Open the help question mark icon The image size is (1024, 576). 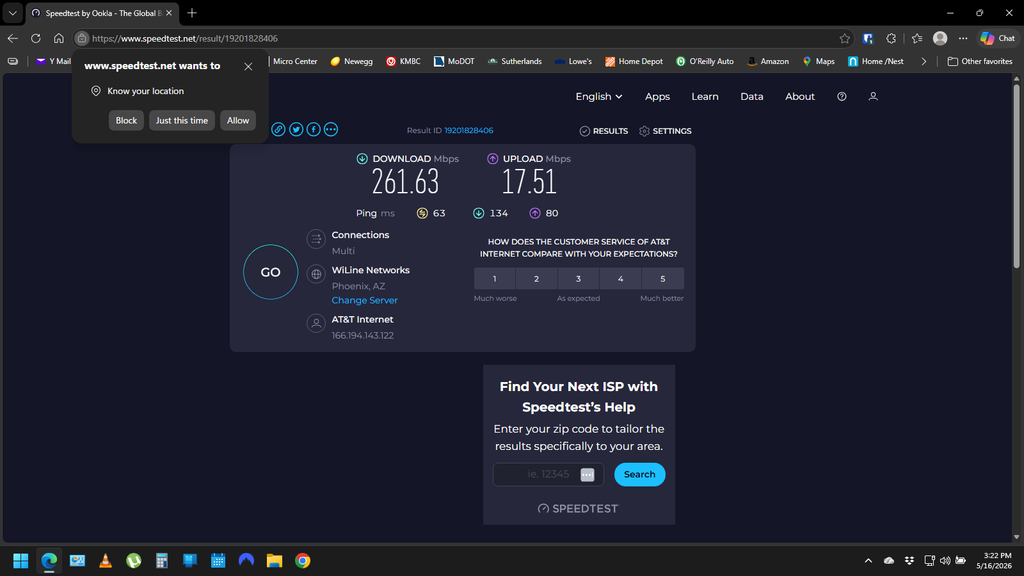[842, 97]
